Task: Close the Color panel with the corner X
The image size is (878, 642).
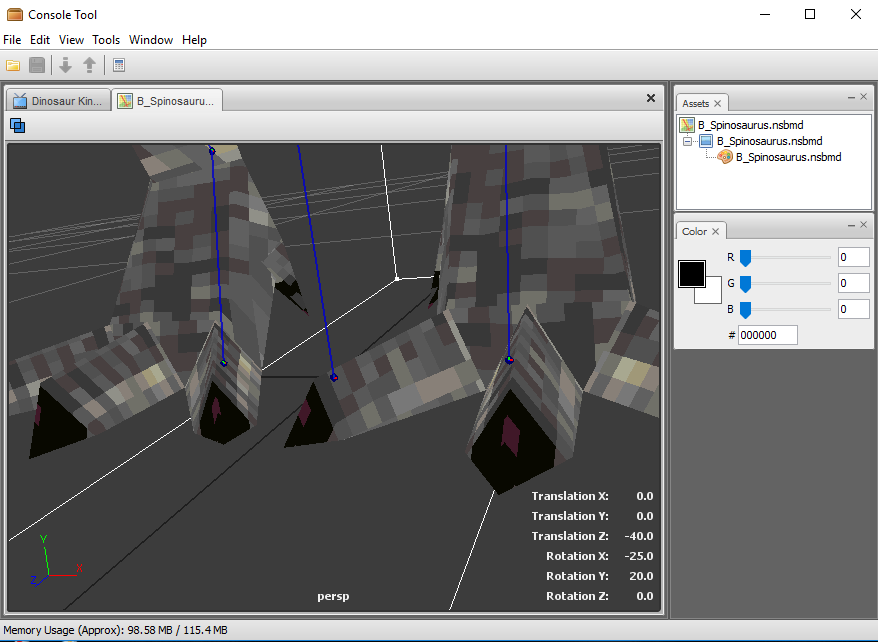Action: coord(864,225)
